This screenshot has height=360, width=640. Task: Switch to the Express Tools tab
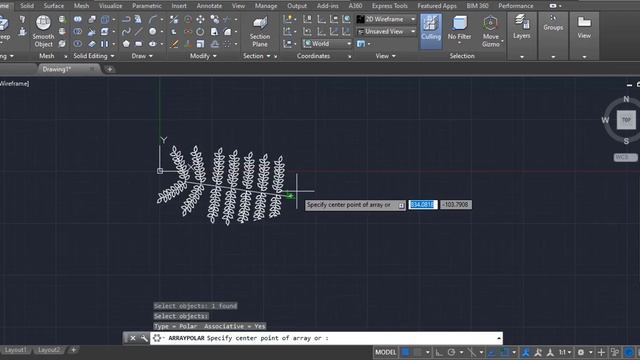pyautogui.click(x=390, y=6)
